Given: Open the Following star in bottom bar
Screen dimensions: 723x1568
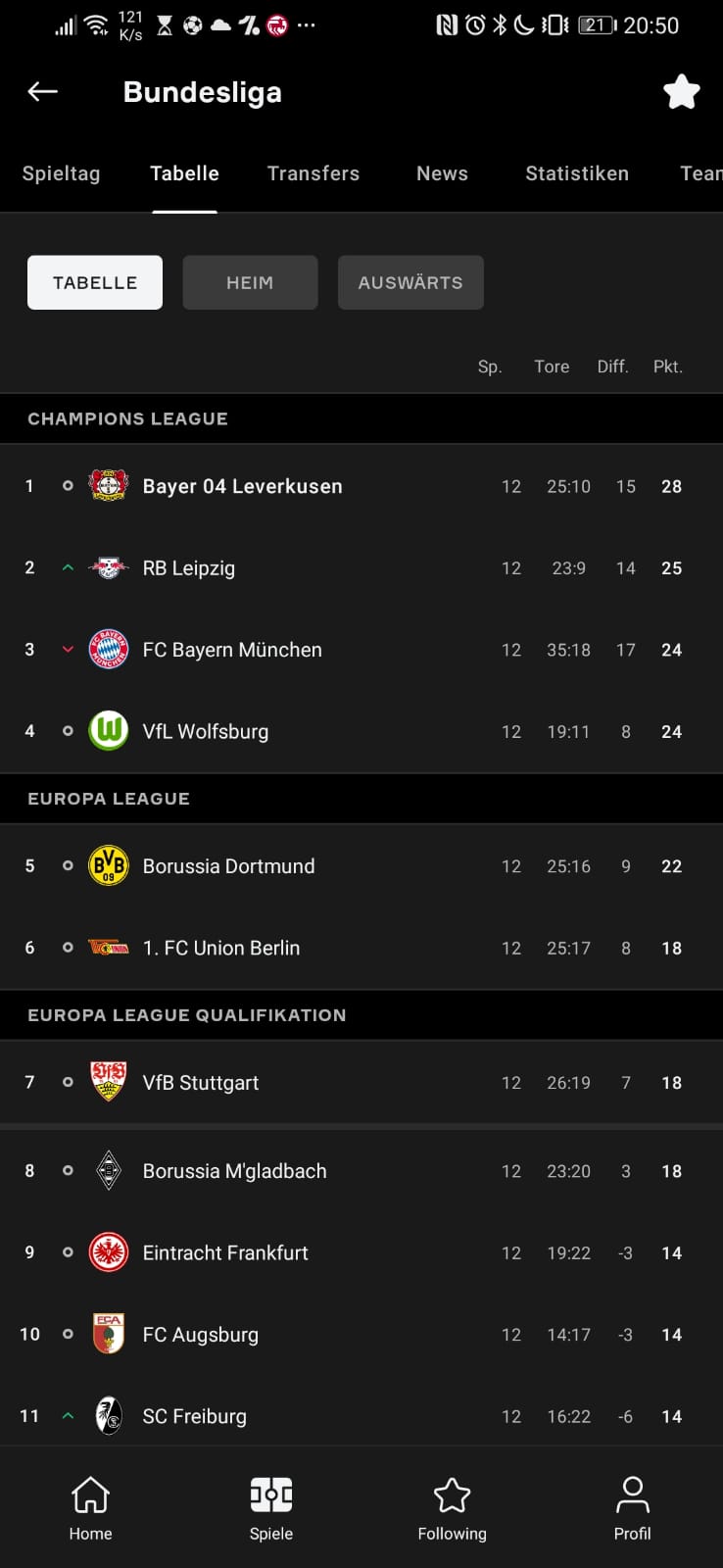Looking at the screenshot, I should click(452, 1508).
